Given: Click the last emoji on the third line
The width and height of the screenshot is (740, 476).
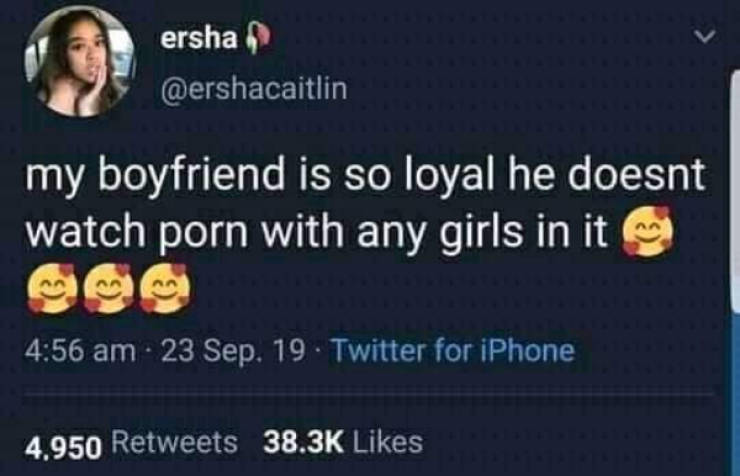Looking at the screenshot, I should pyautogui.click(x=166, y=289).
